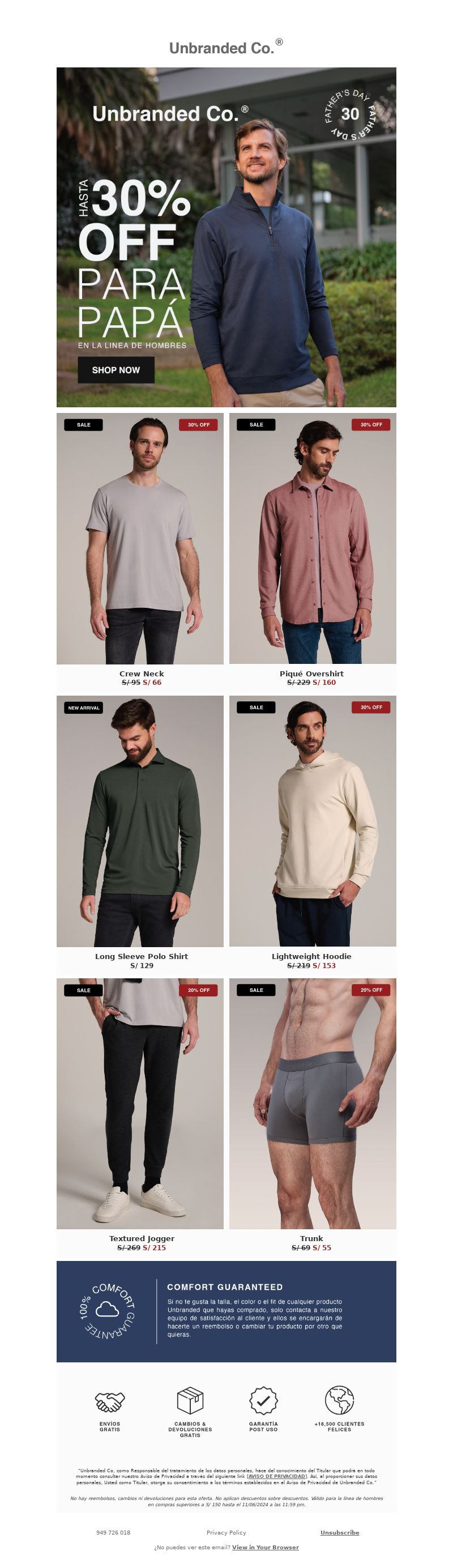Screen dimensions: 453x1568
Task: Select the Lightweight Hoodie product photo
Action: (313, 821)
